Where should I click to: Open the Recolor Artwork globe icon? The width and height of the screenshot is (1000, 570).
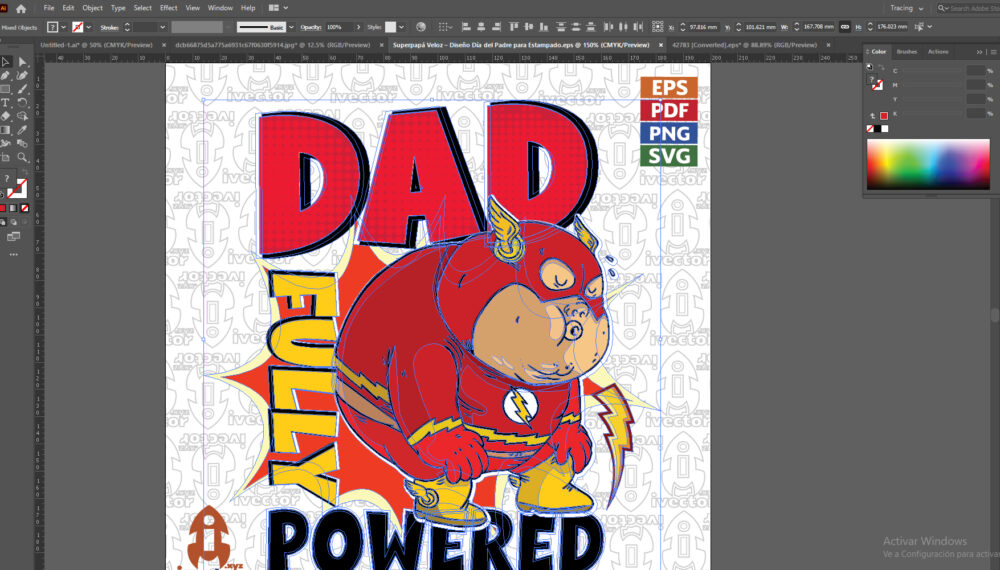[x=420, y=27]
